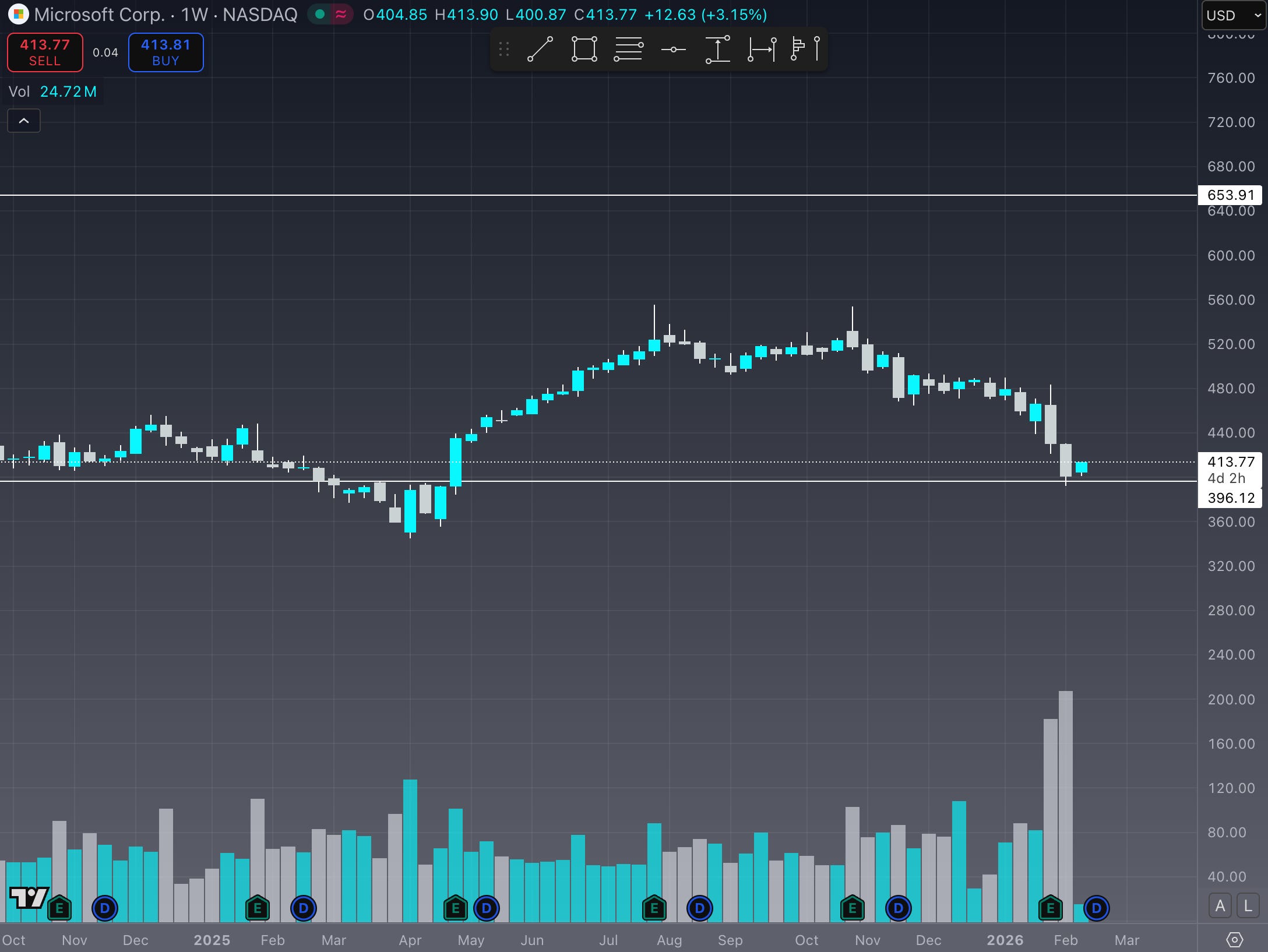Click the 413.81 BUY button
1268x952 pixels.
click(x=166, y=52)
